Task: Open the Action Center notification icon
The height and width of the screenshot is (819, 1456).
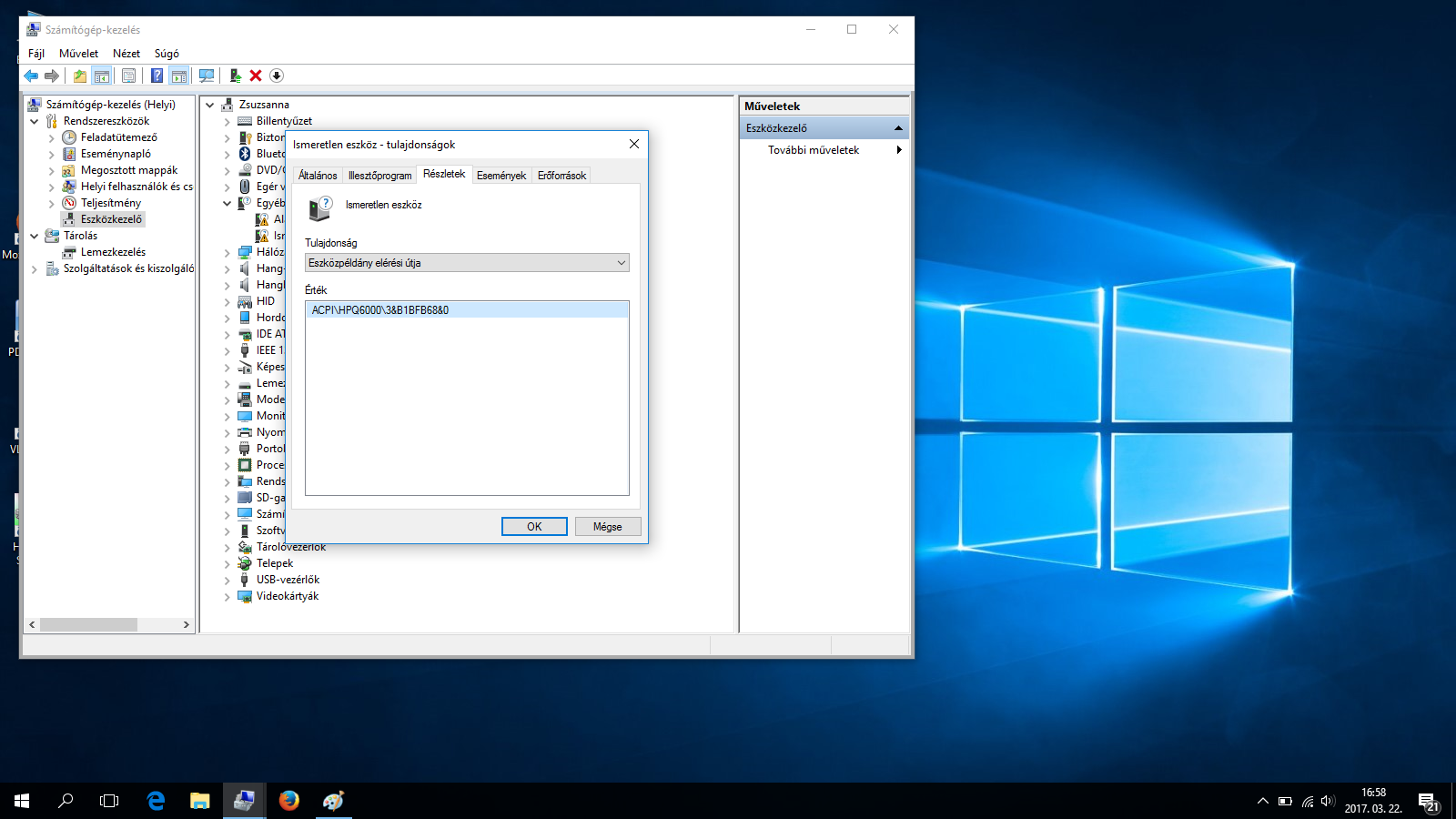Action: pos(1428,802)
